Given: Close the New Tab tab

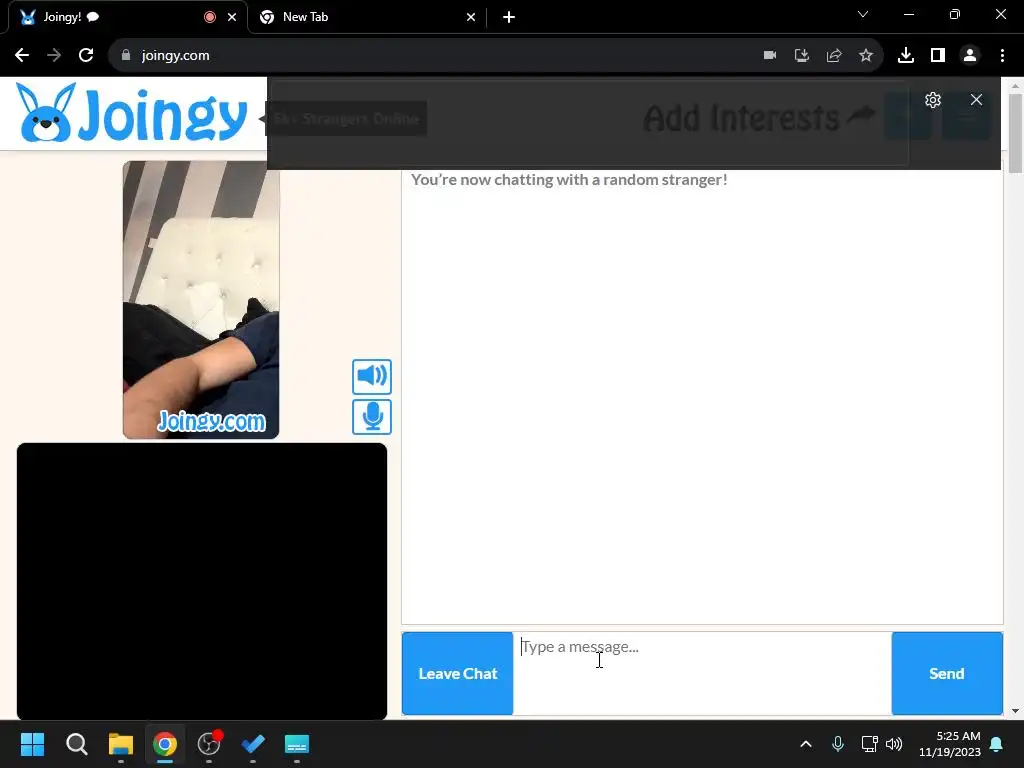Looking at the screenshot, I should (471, 17).
